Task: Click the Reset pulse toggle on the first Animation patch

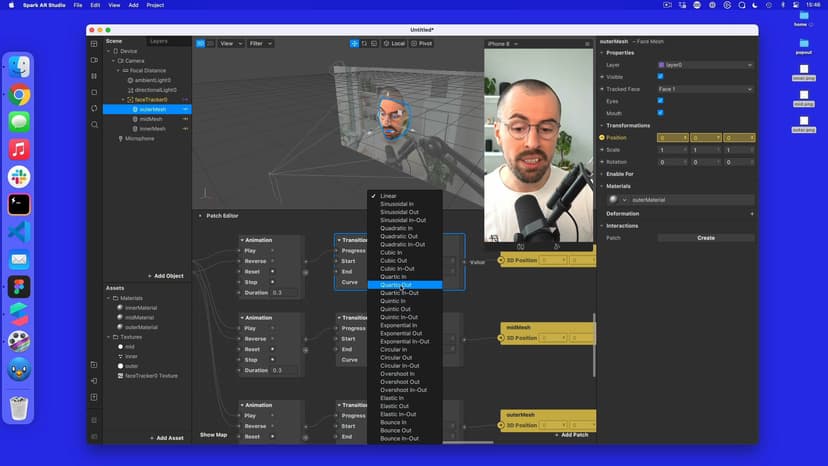Action: [x=272, y=272]
